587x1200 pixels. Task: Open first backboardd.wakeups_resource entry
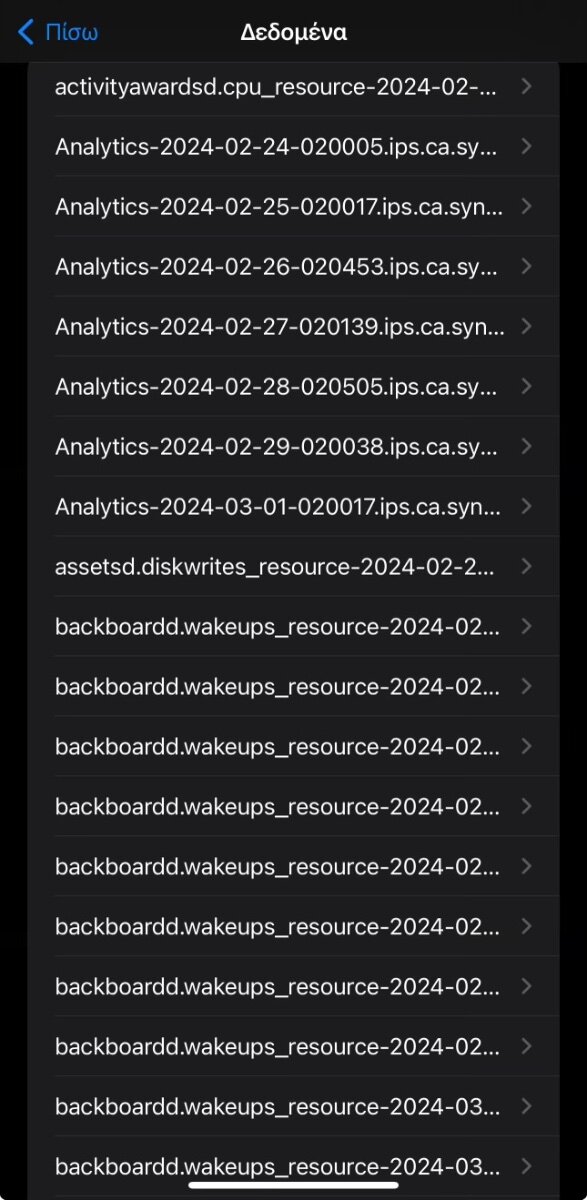click(293, 626)
